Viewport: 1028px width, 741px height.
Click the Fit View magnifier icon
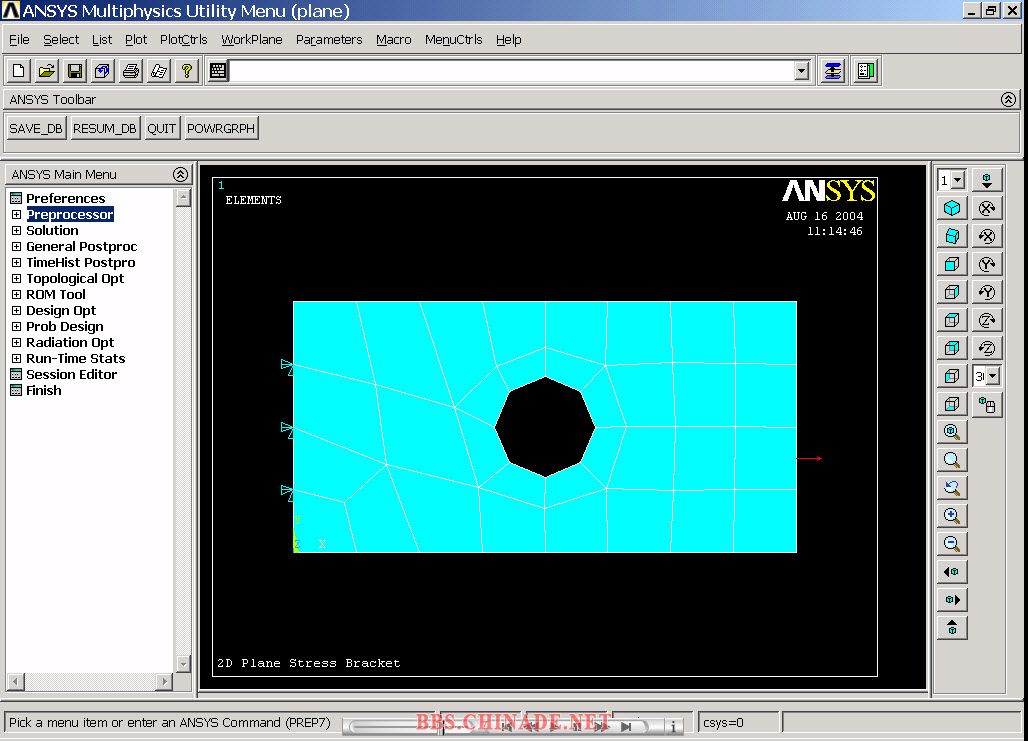[952, 431]
